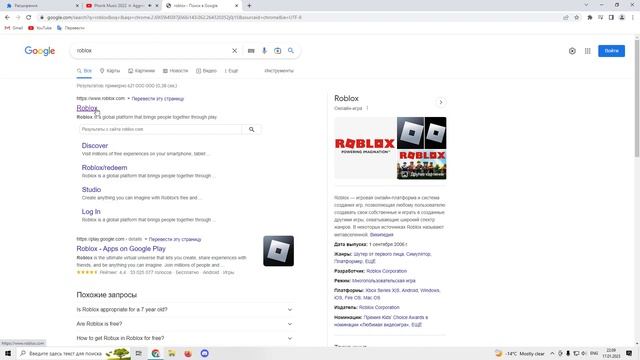Switch to the first browser tab Расширения
Viewport: 640px width, 360px height.
[x=41, y=6]
